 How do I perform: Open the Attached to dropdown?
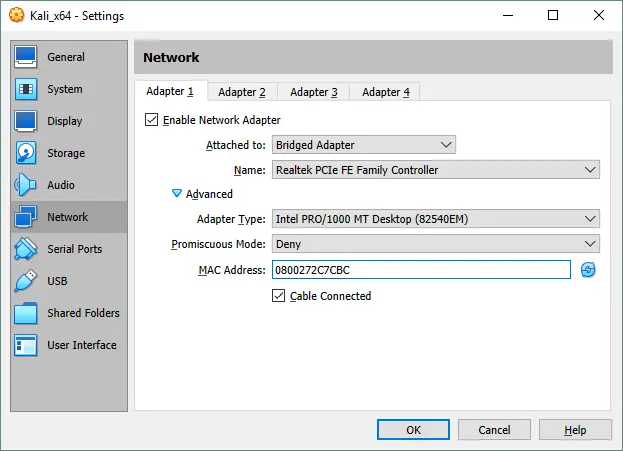[x=364, y=145]
